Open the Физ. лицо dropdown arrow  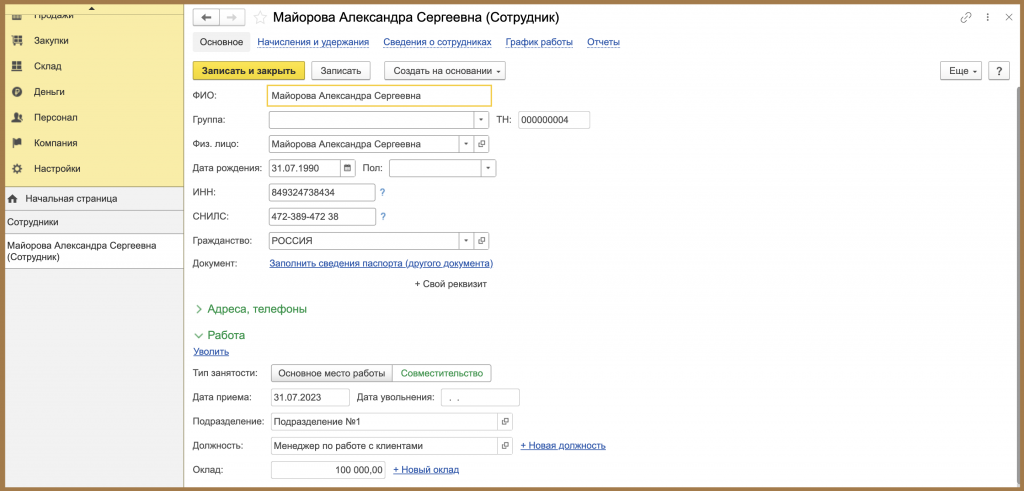466,144
